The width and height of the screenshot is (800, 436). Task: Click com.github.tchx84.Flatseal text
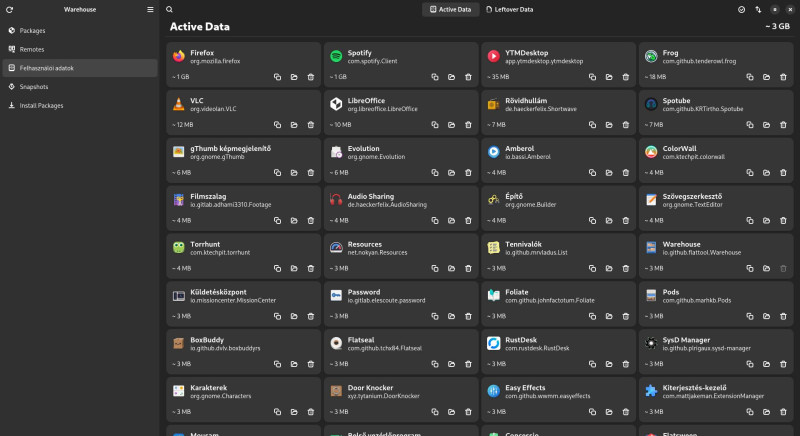(385, 348)
